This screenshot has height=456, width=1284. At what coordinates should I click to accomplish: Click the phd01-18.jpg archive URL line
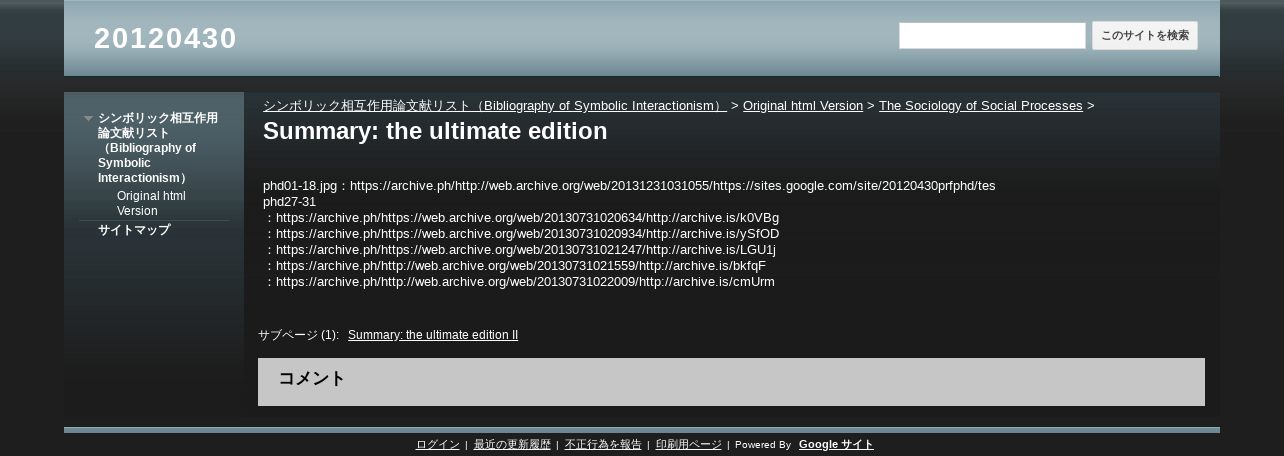pyautogui.click(x=629, y=186)
